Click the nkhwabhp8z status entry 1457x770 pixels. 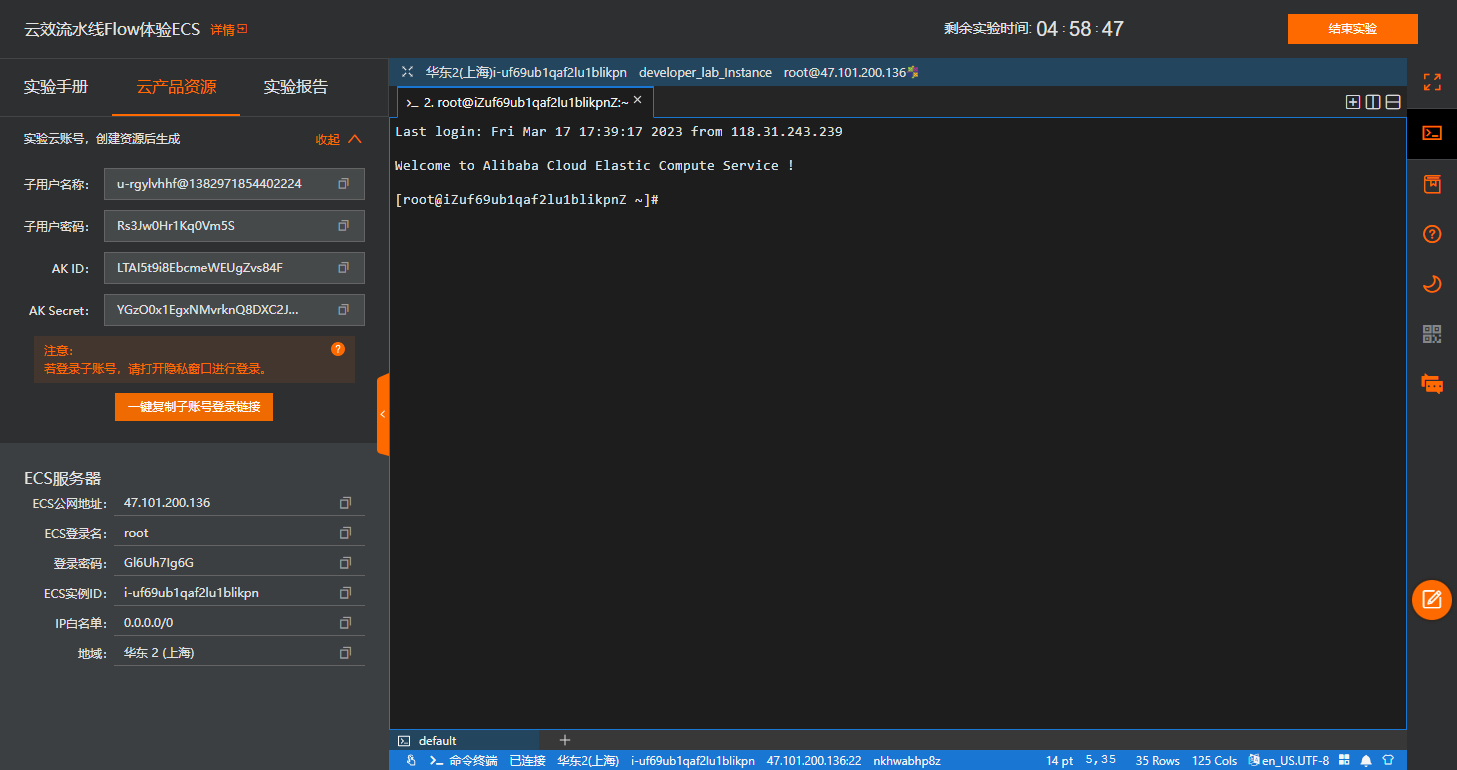[x=907, y=761]
